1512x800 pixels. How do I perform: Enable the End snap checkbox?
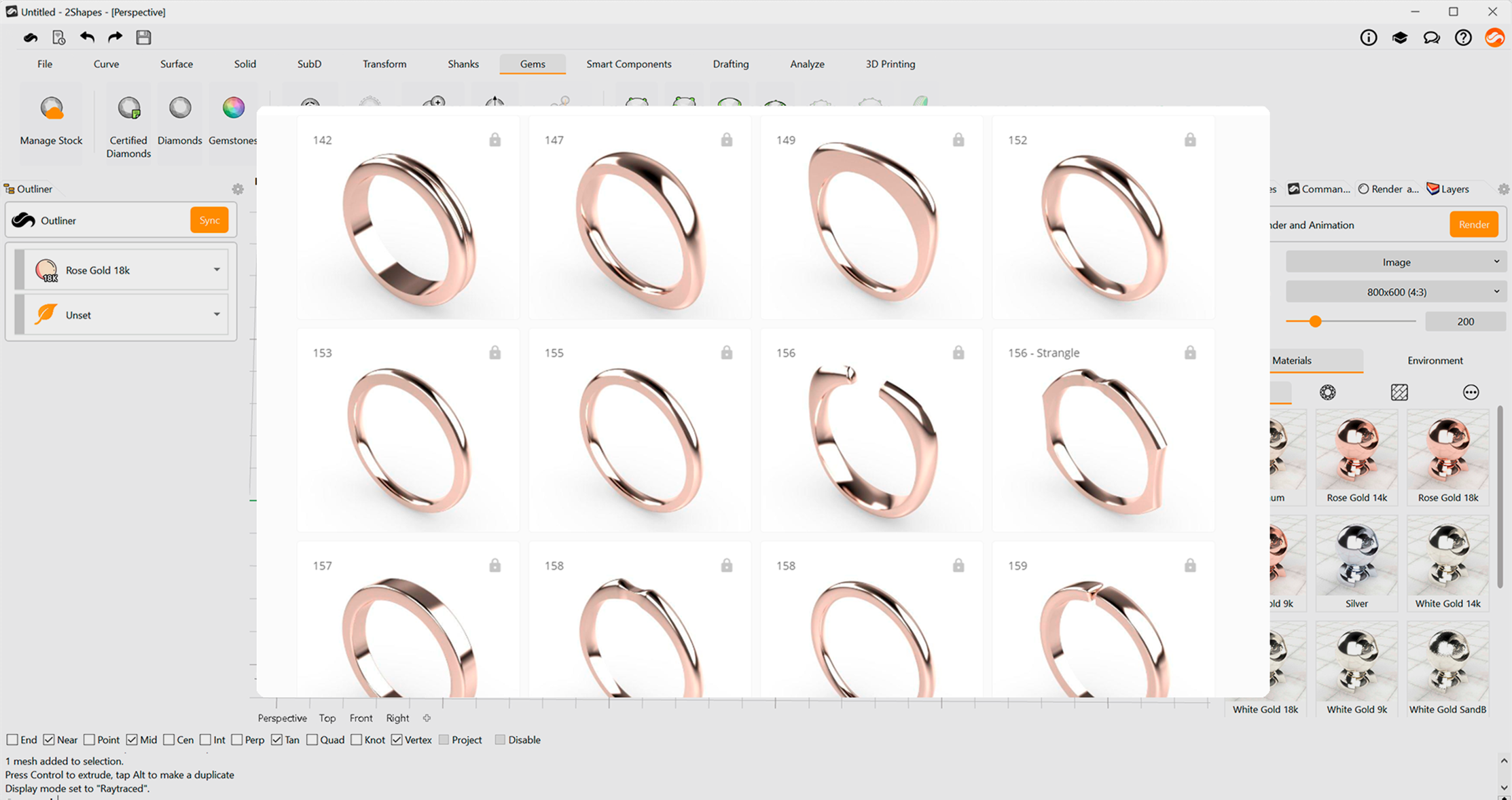click(12, 740)
